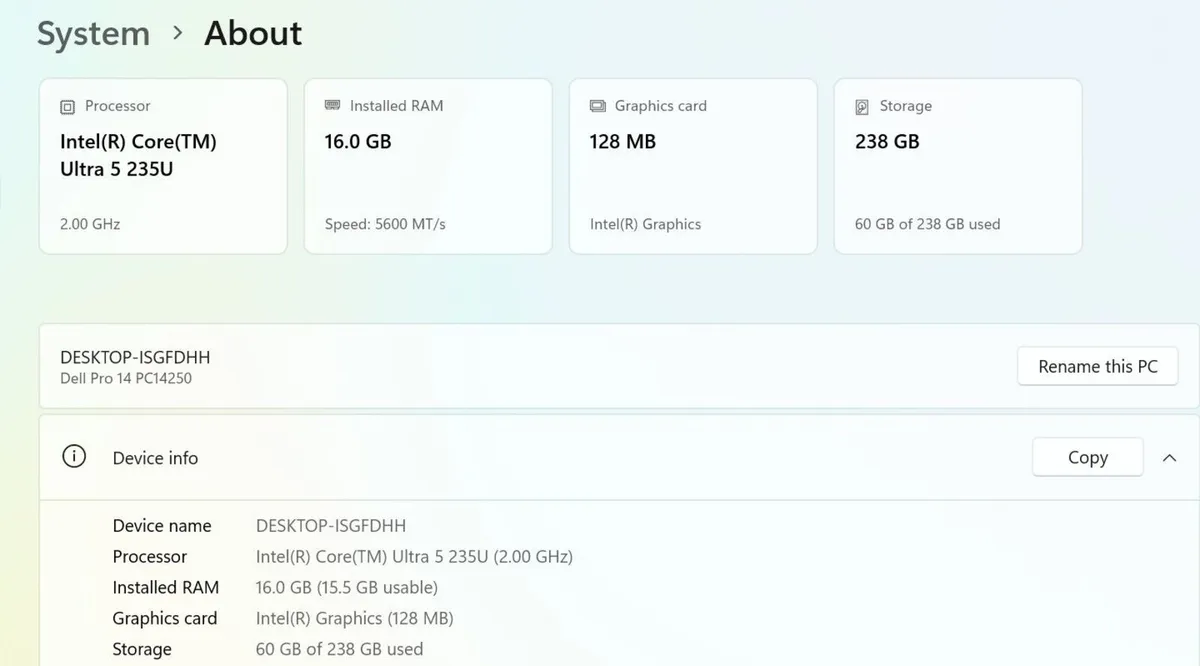Screen dimensions: 1200x666
Task: Copy device info to clipboard
Action: [x=1087, y=457]
